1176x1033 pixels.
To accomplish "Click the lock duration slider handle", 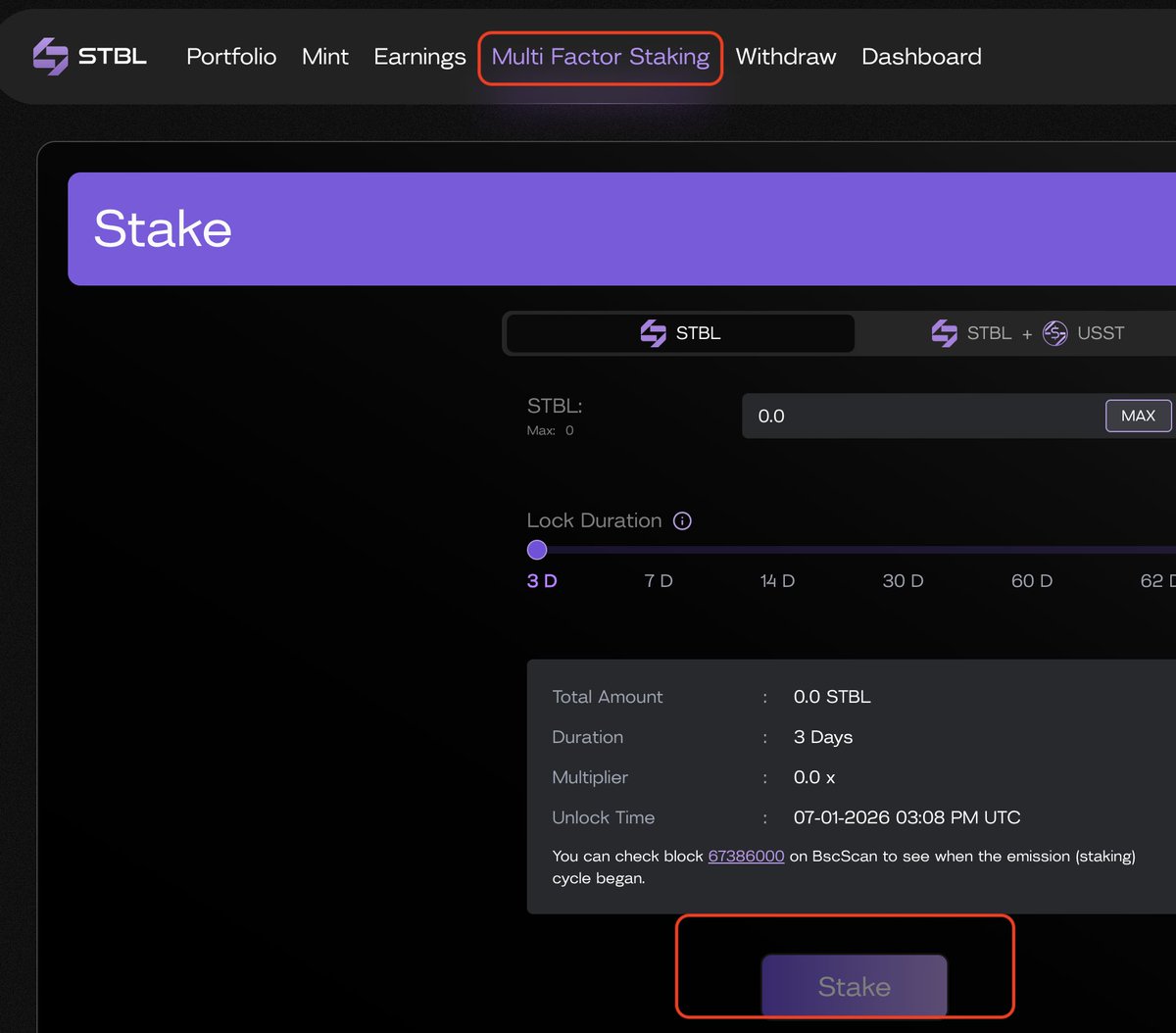I will point(537,550).
